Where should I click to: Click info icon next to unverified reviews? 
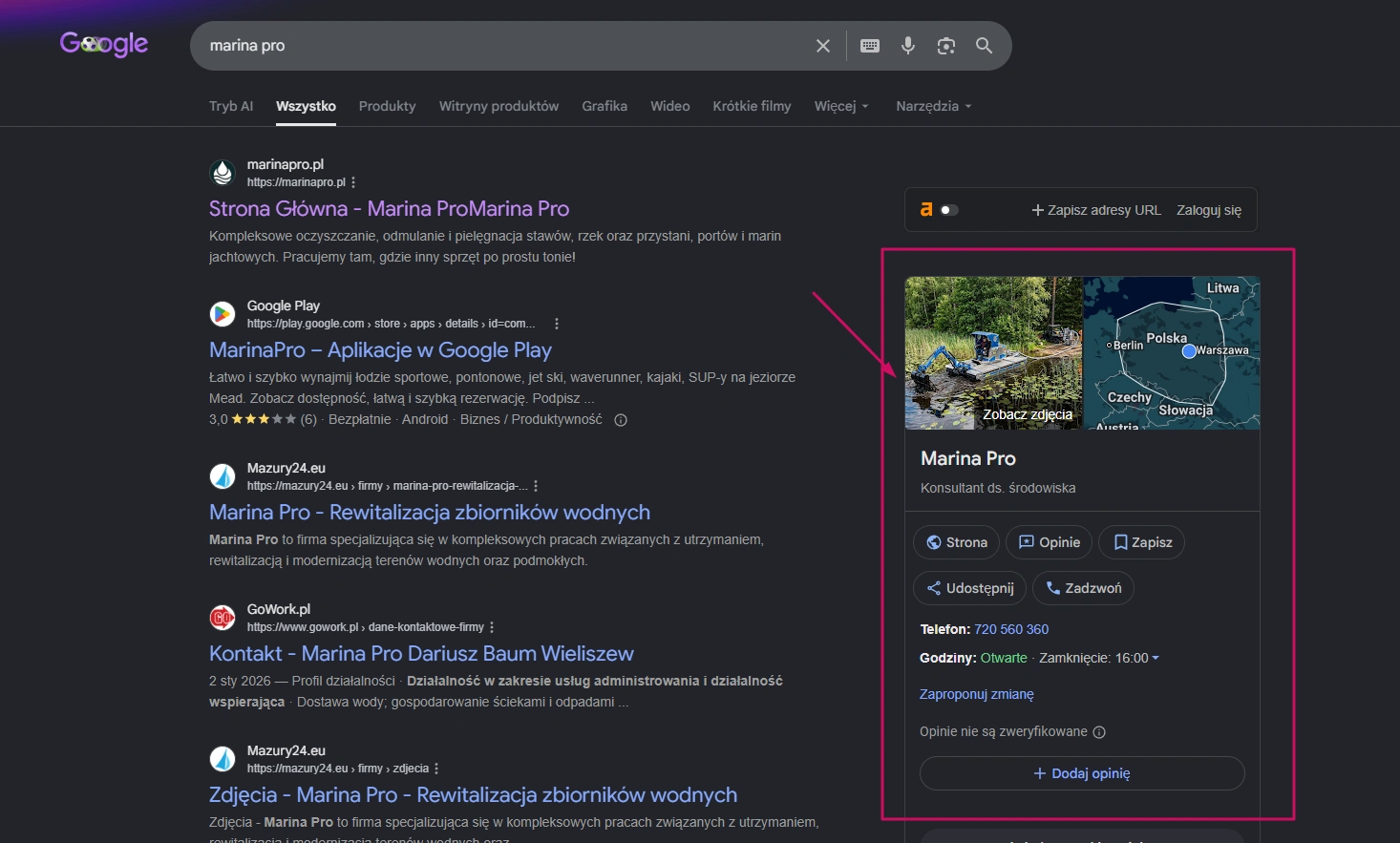(x=1099, y=732)
